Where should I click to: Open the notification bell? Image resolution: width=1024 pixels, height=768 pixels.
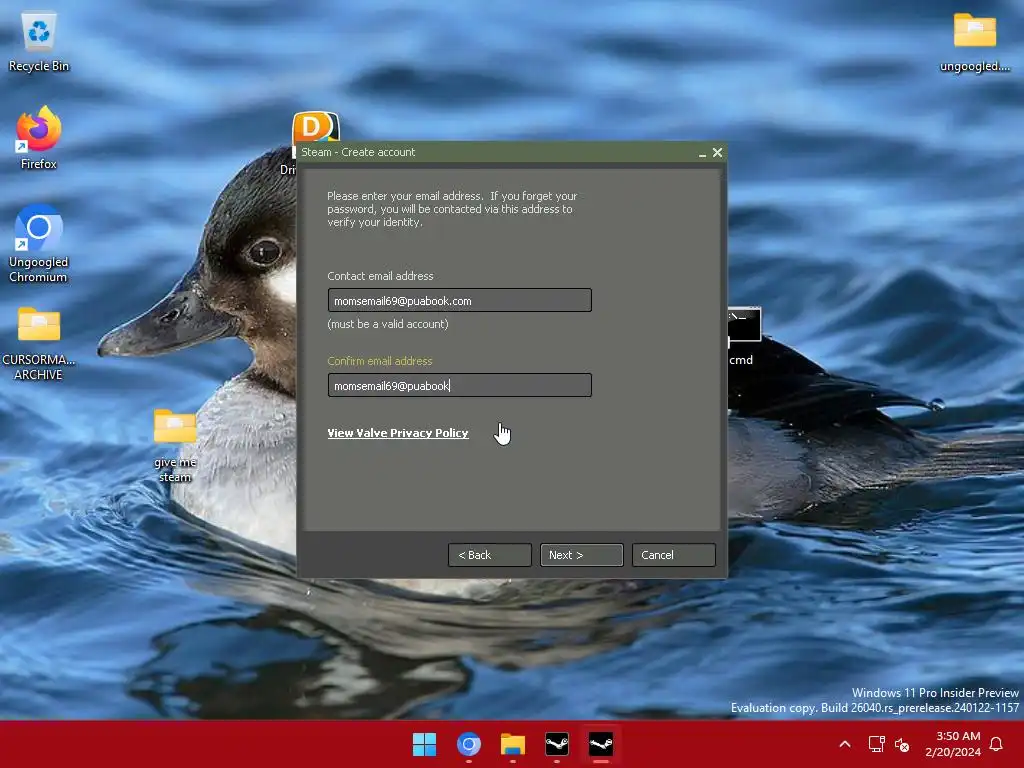[x=996, y=744]
